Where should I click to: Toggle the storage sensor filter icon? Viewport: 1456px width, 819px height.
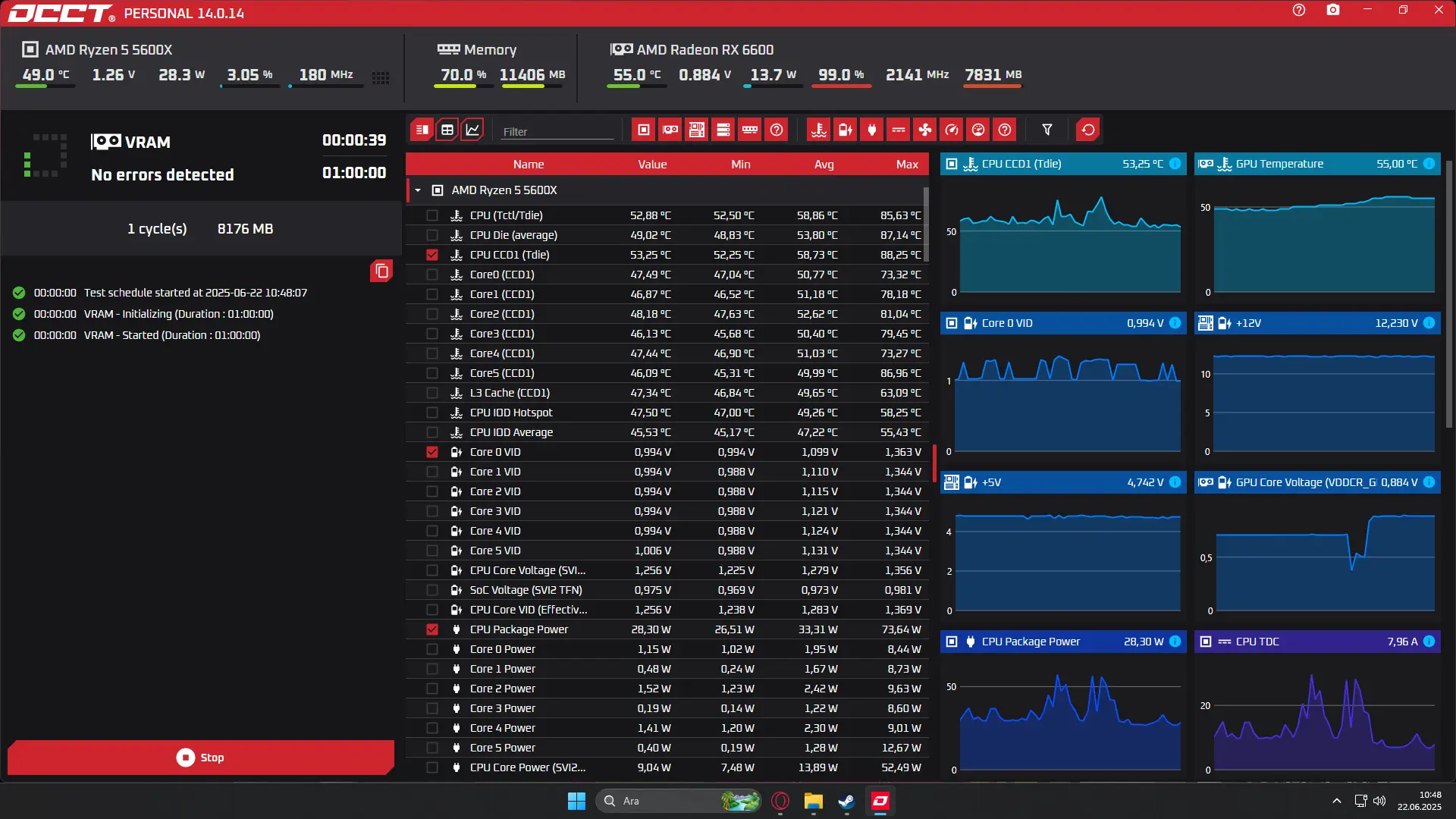coord(723,130)
